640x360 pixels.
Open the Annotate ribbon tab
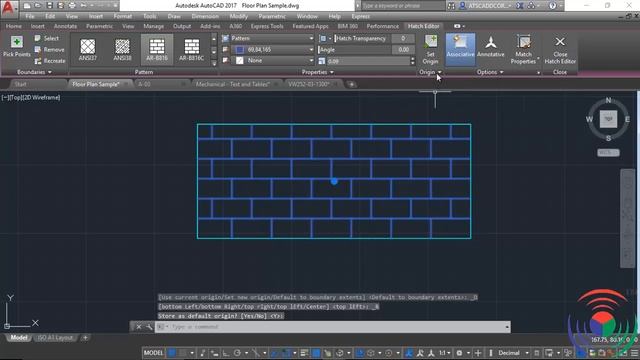click(x=65, y=26)
